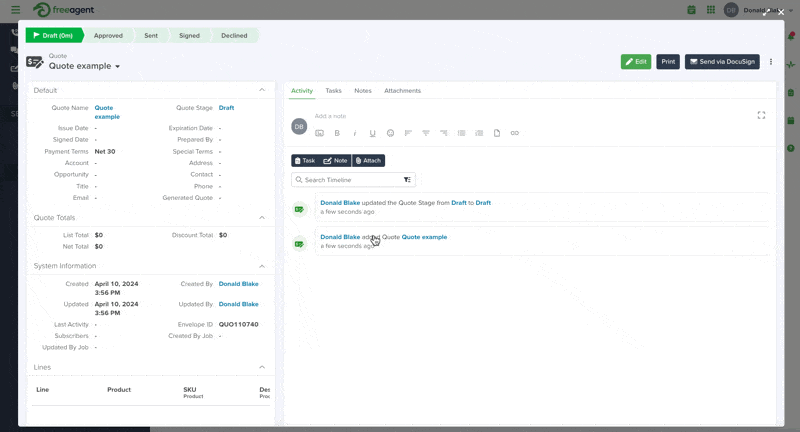Click the Net 30 payment terms value

pyautogui.click(x=105, y=151)
